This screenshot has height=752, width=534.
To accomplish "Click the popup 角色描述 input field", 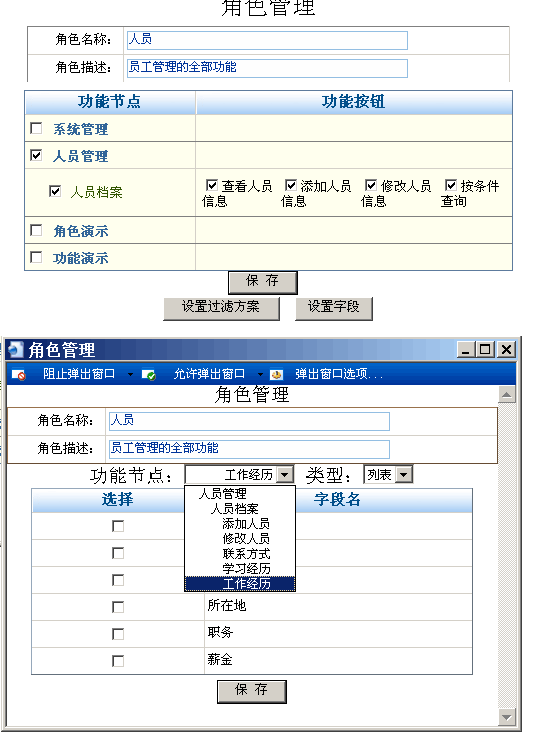I will (x=249, y=449).
